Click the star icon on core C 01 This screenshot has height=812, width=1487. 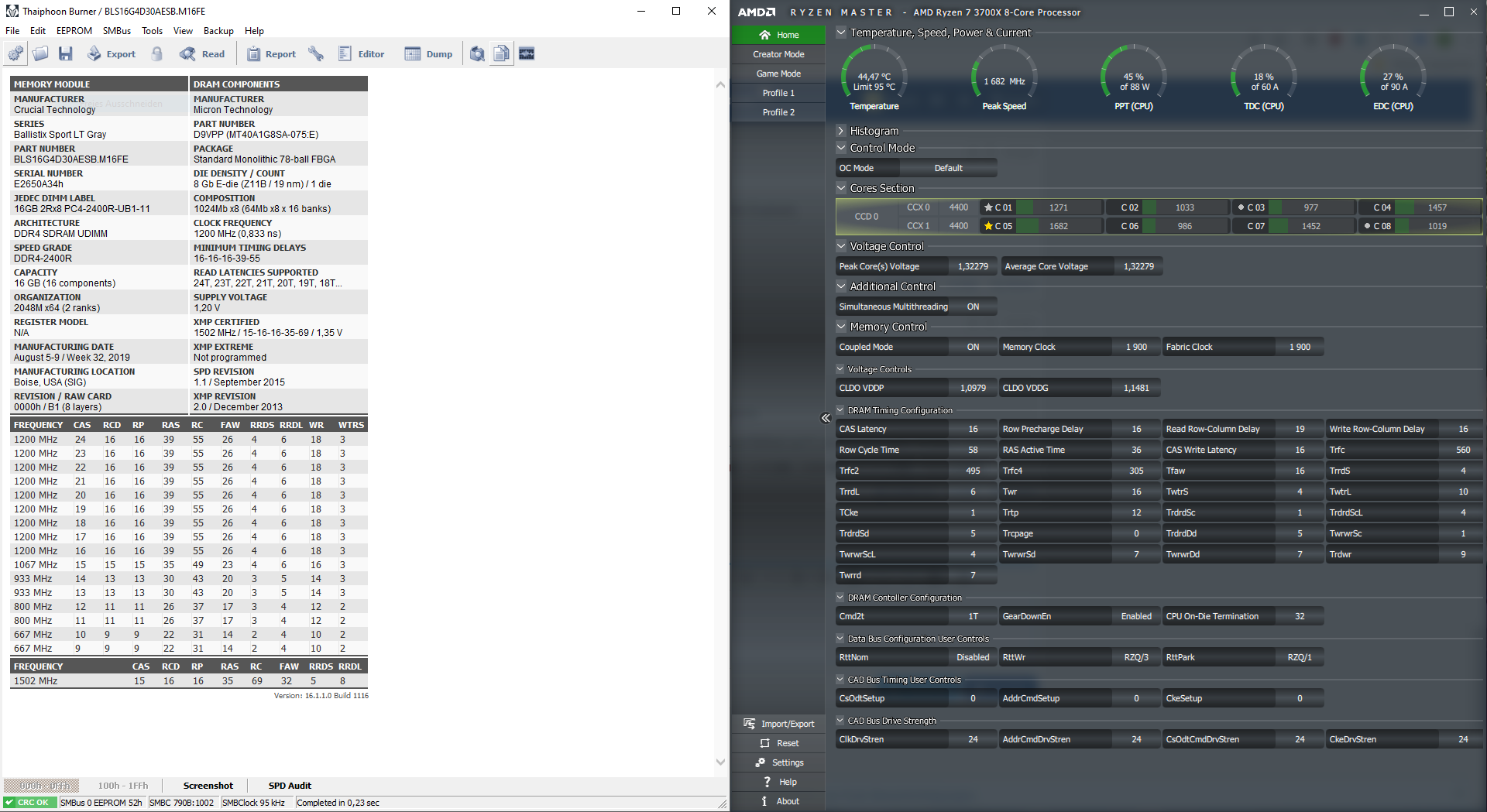coord(988,207)
